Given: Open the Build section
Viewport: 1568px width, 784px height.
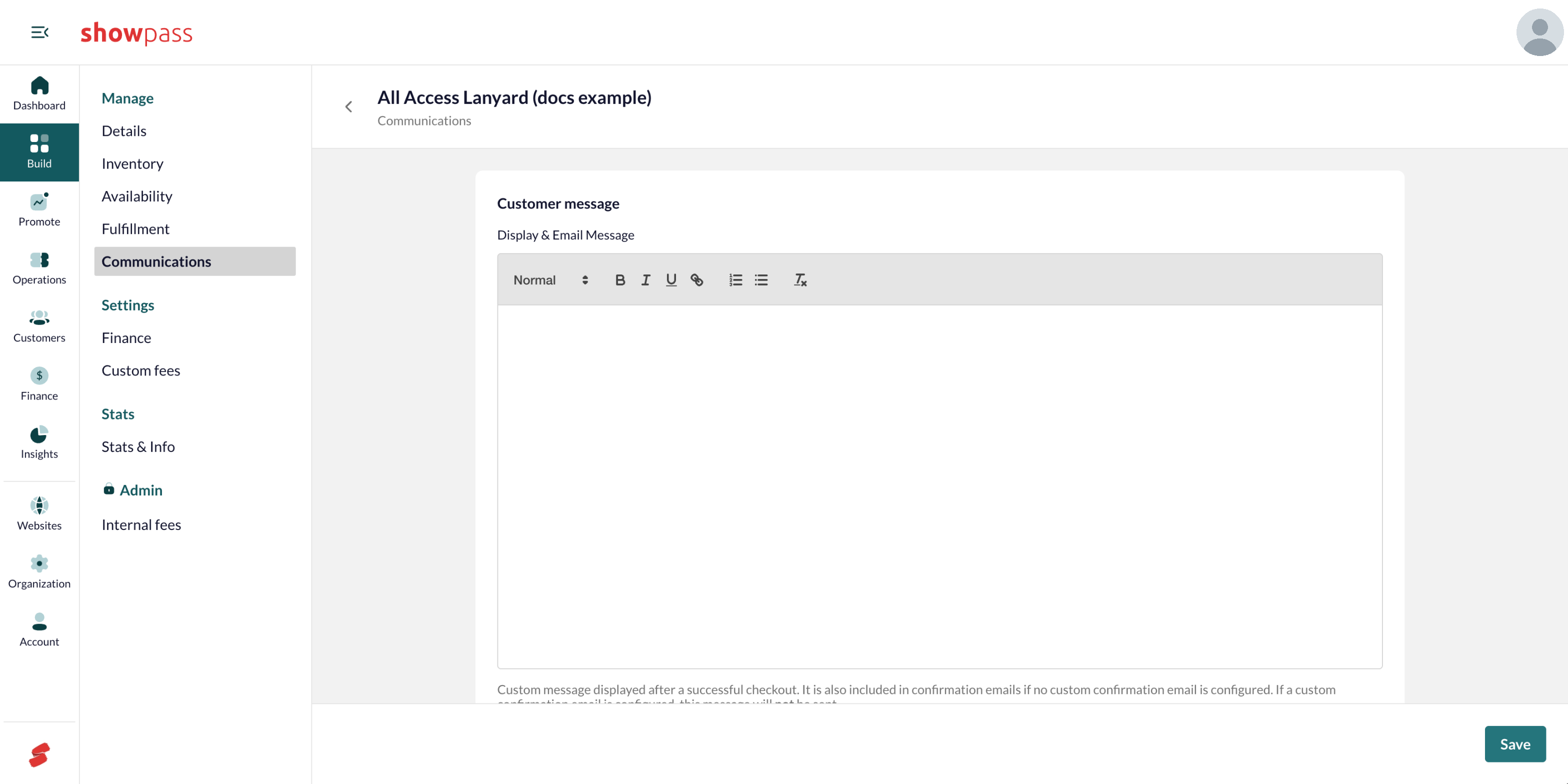Looking at the screenshot, I should click(x=39, y=152).
